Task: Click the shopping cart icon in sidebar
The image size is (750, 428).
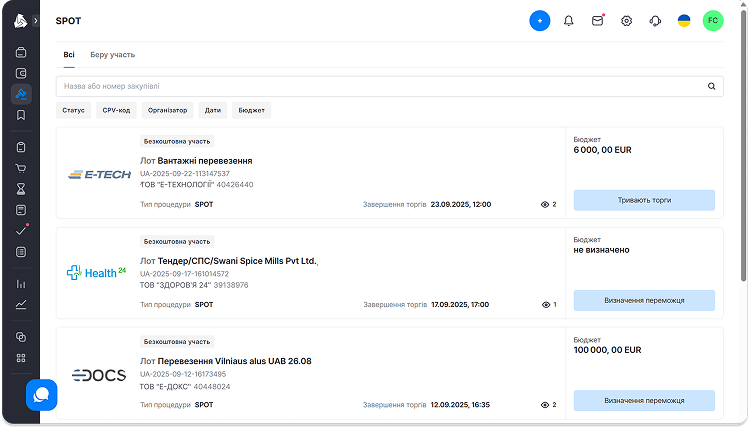Action: pyautogui.click(x=21, y=168)
